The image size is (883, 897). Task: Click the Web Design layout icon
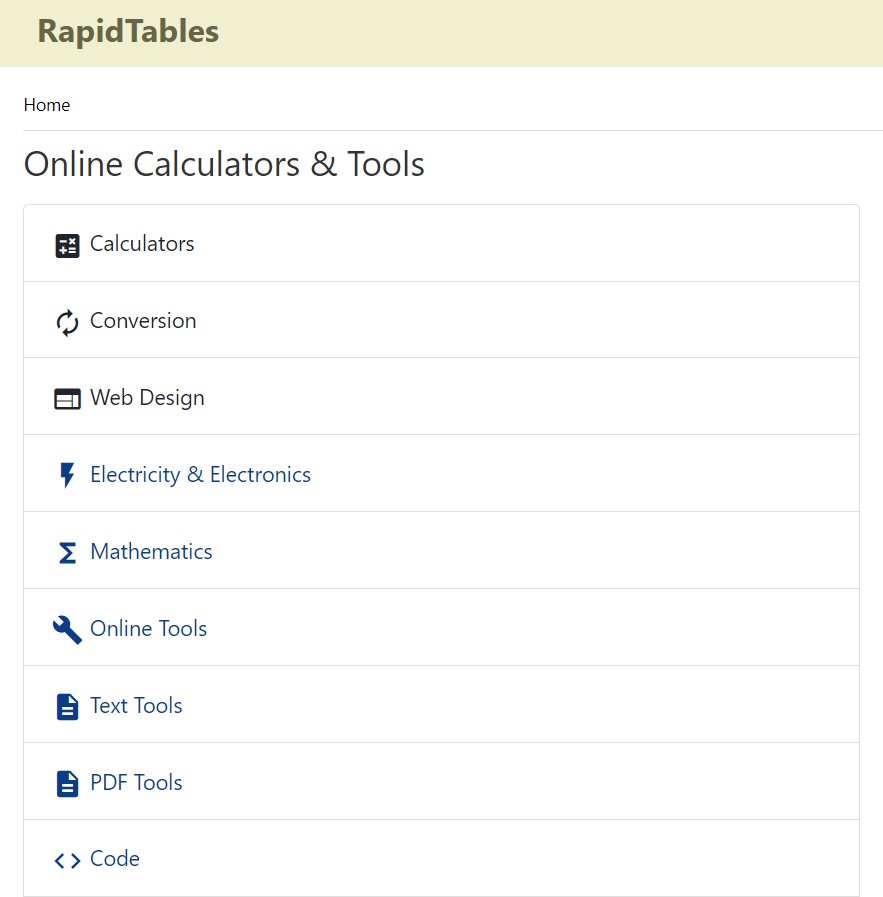pos(67,400)
